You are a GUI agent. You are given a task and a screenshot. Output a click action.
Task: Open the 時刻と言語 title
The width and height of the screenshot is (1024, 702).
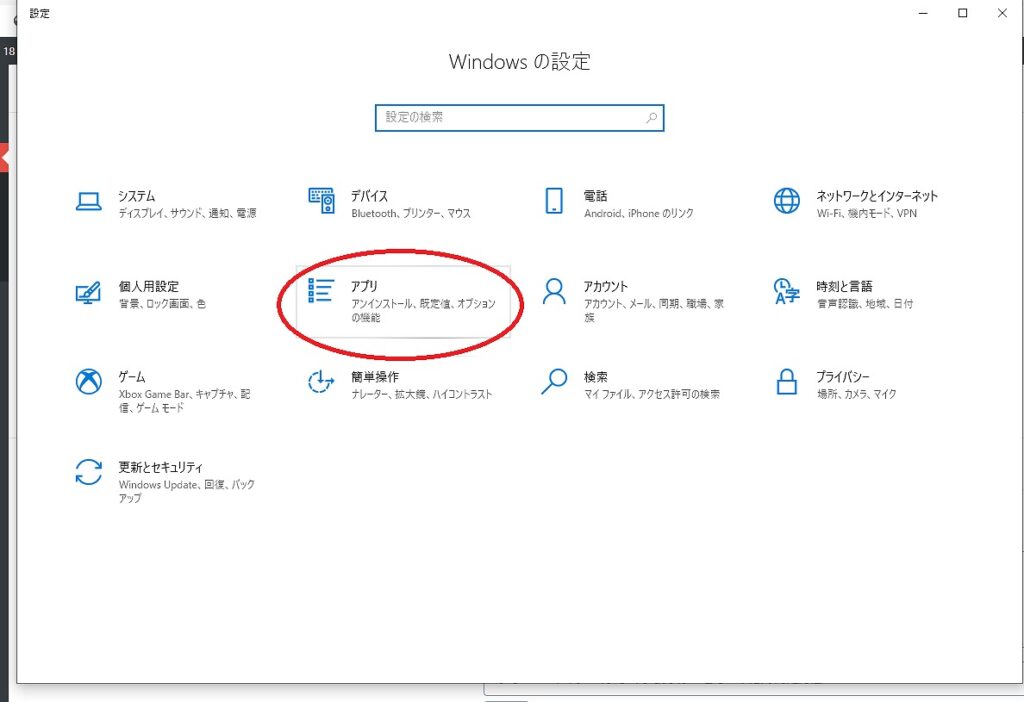coord(844,287)
